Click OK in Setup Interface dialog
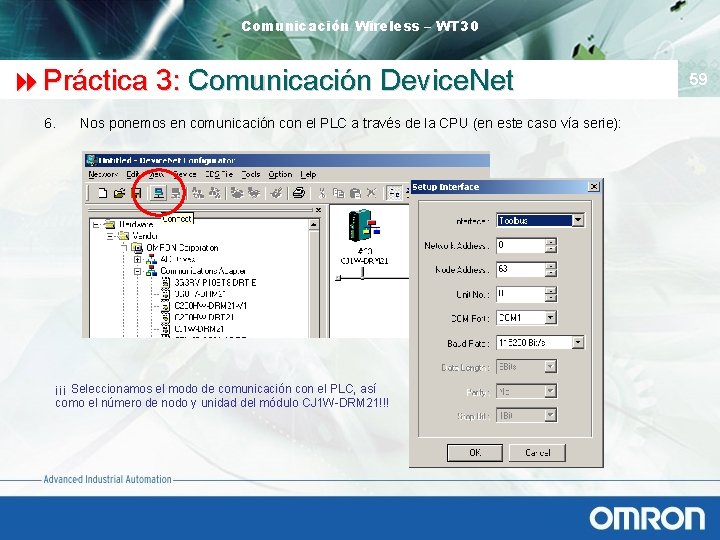The width and height of the screenshot is (720, 540). (x=475, y=453)
